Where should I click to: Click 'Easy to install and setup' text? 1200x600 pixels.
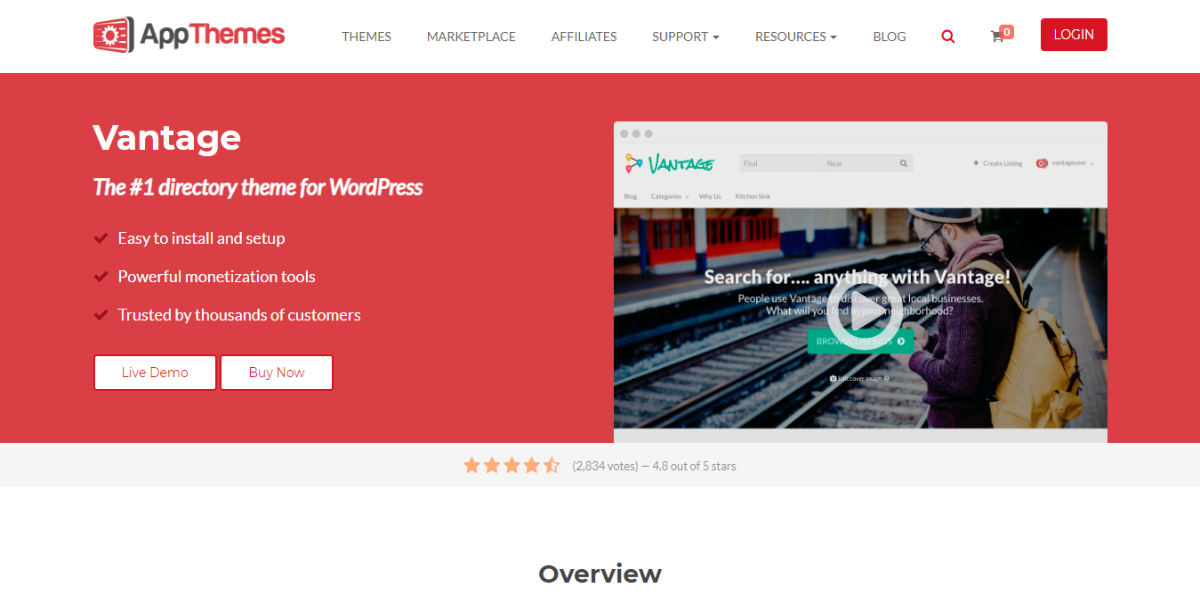(x=201, y=238)
